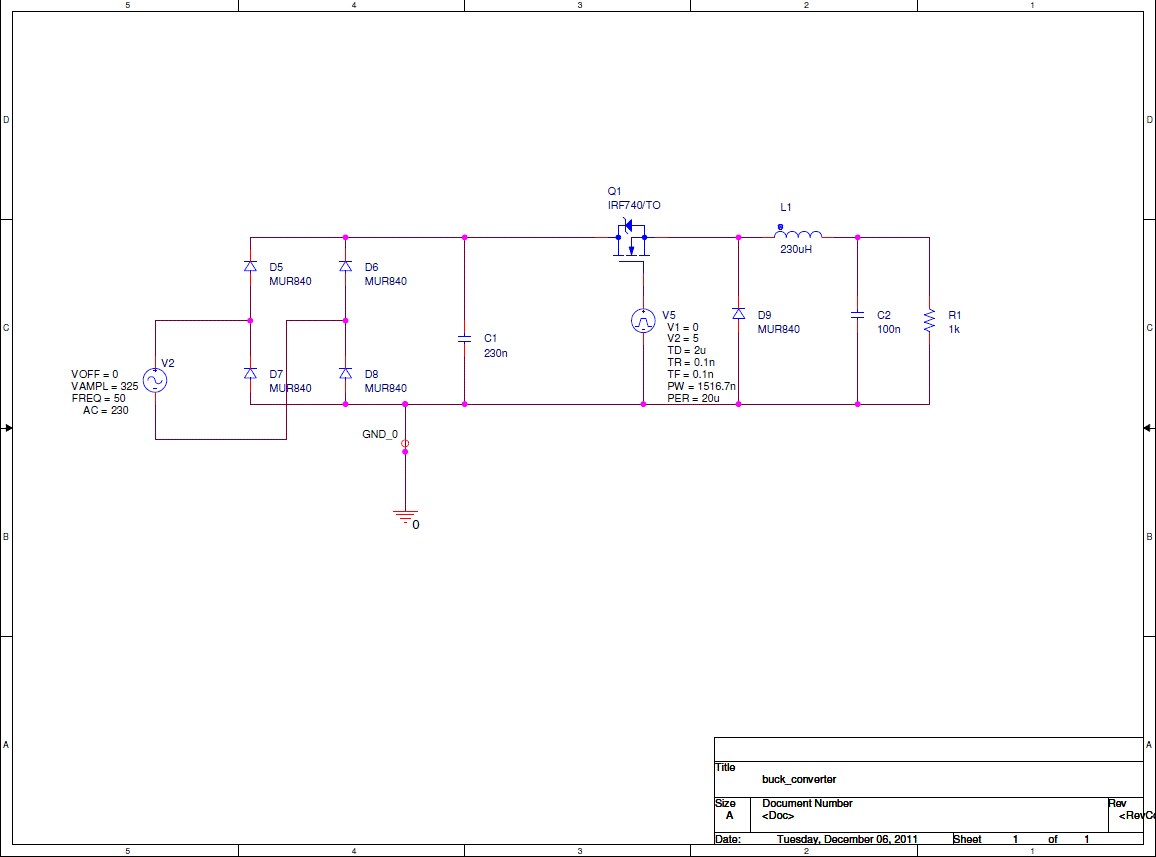This screenshot has height=857, width=1156.
Task: Click the V2 = 5 pulse property
Action: tap(683, 339)
